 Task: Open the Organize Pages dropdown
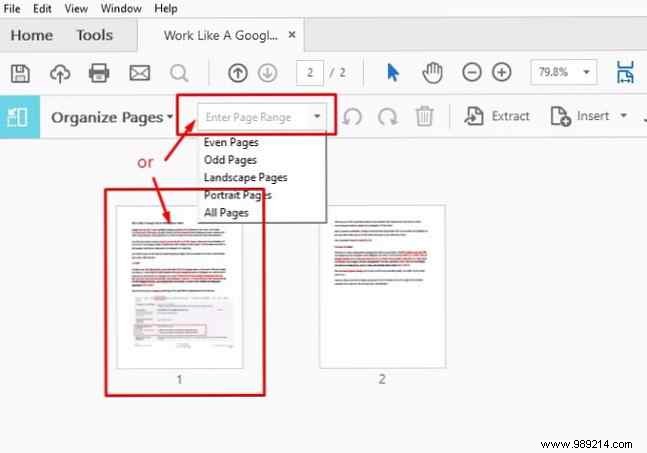(x=112, y=117)
